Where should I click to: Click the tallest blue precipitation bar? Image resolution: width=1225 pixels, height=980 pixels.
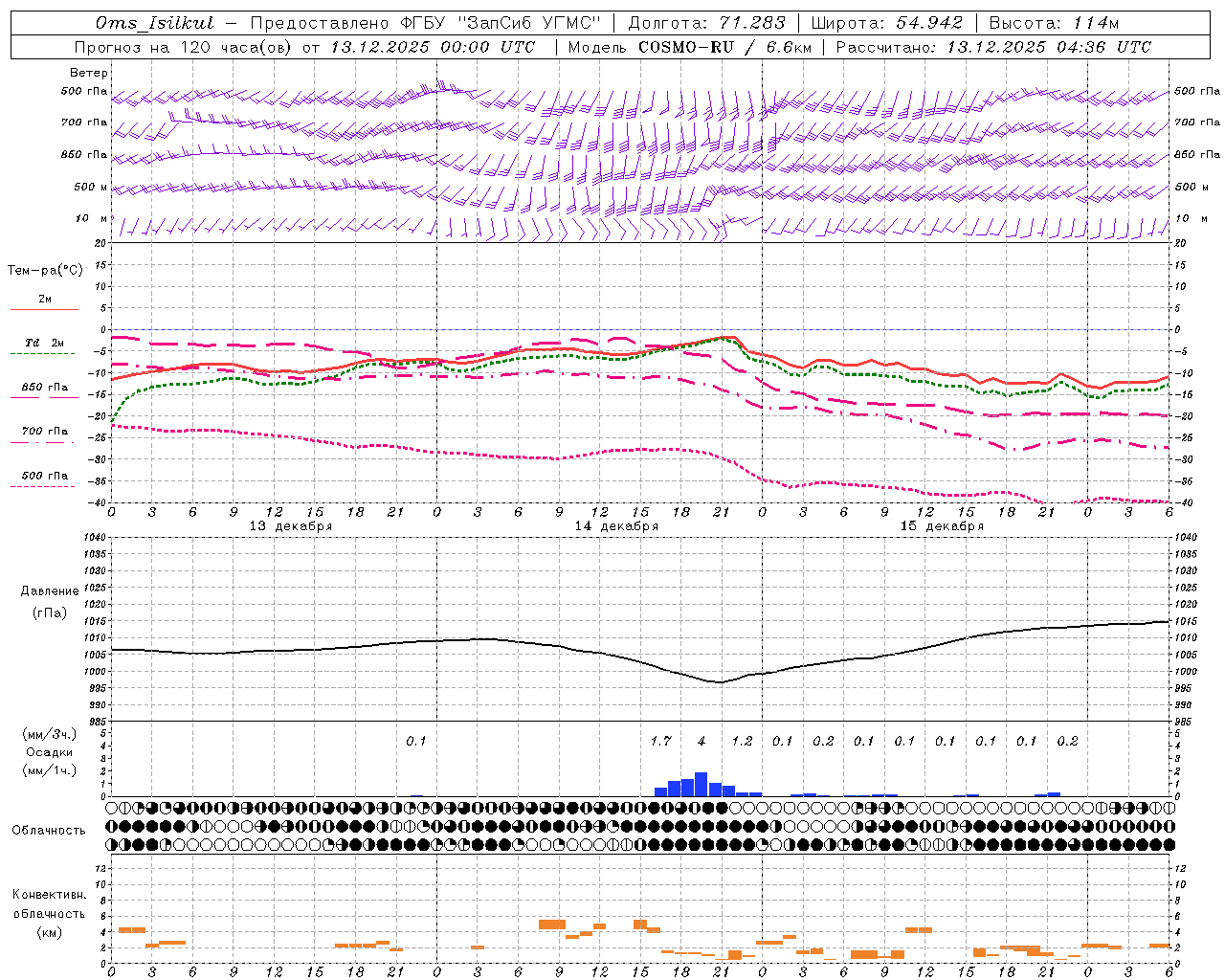tap(702, 784)
